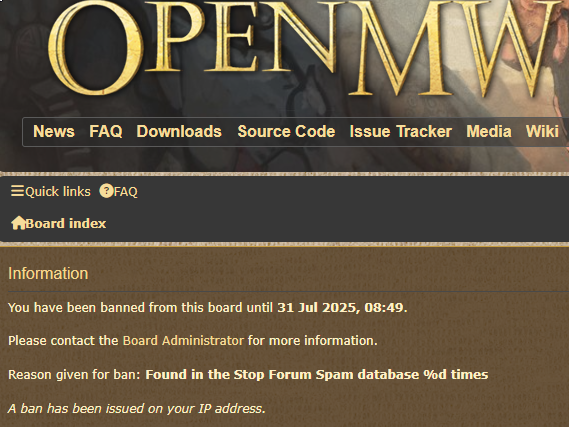Go to Board index breadcrumb

click(66, 223)
